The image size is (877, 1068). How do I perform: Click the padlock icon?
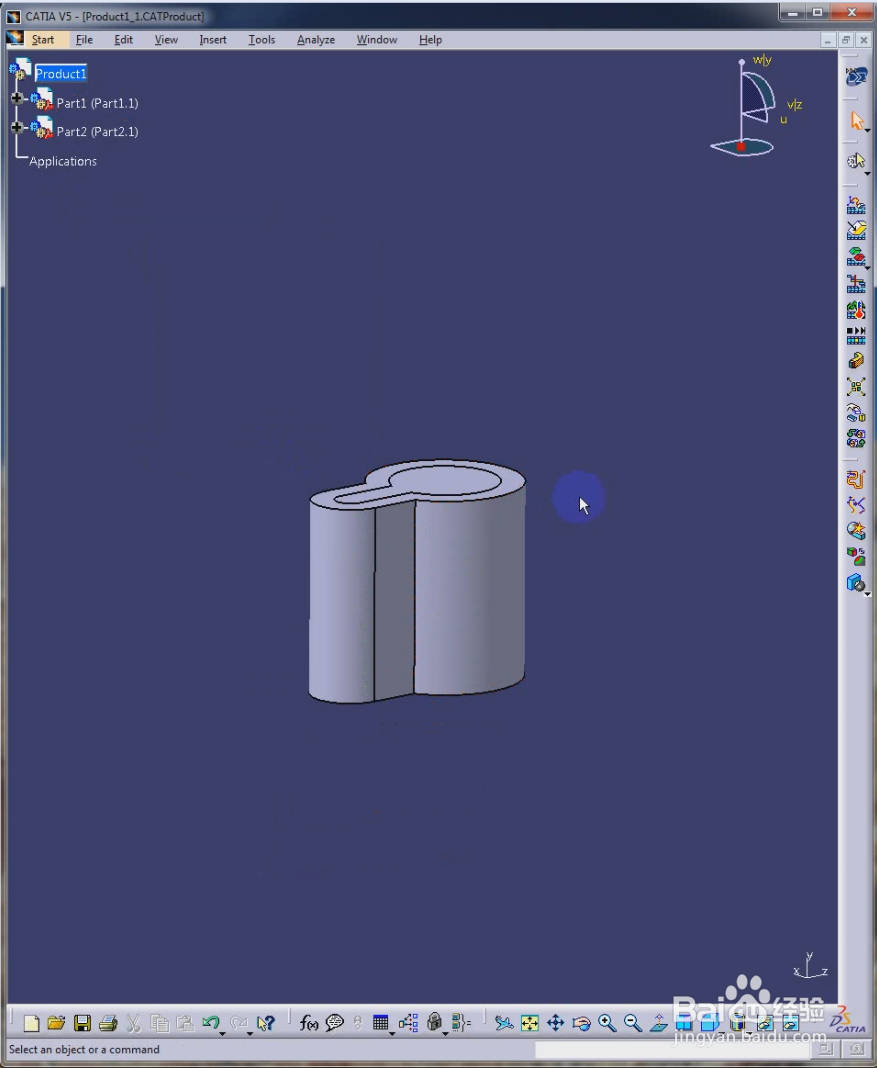[434, 1022]
